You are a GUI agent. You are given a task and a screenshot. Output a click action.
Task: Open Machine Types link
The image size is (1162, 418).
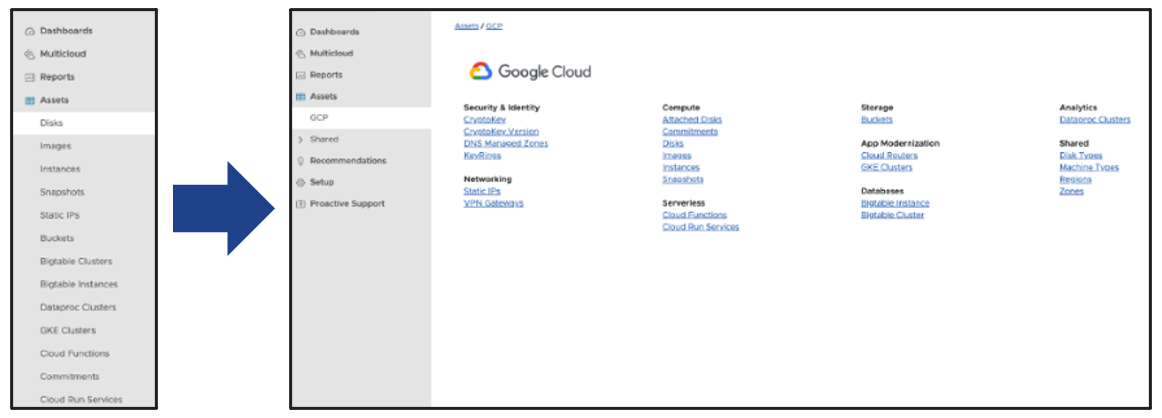coord(1089,167)
